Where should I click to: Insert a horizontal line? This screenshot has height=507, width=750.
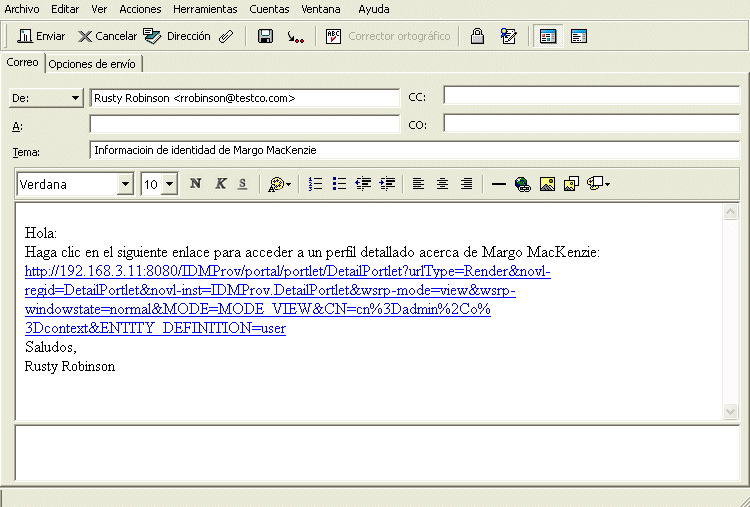tap(499, 184)
